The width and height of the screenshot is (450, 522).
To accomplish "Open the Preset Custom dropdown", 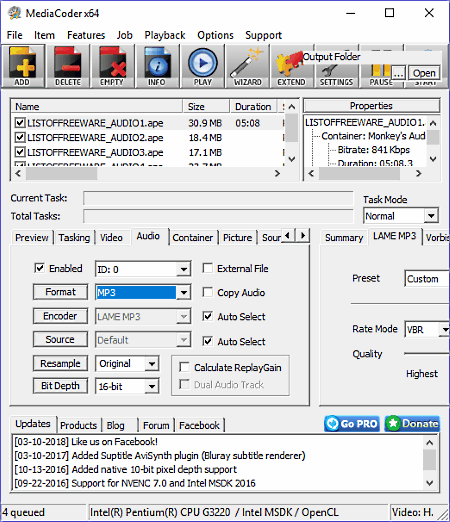I will (x=427, y=279).
